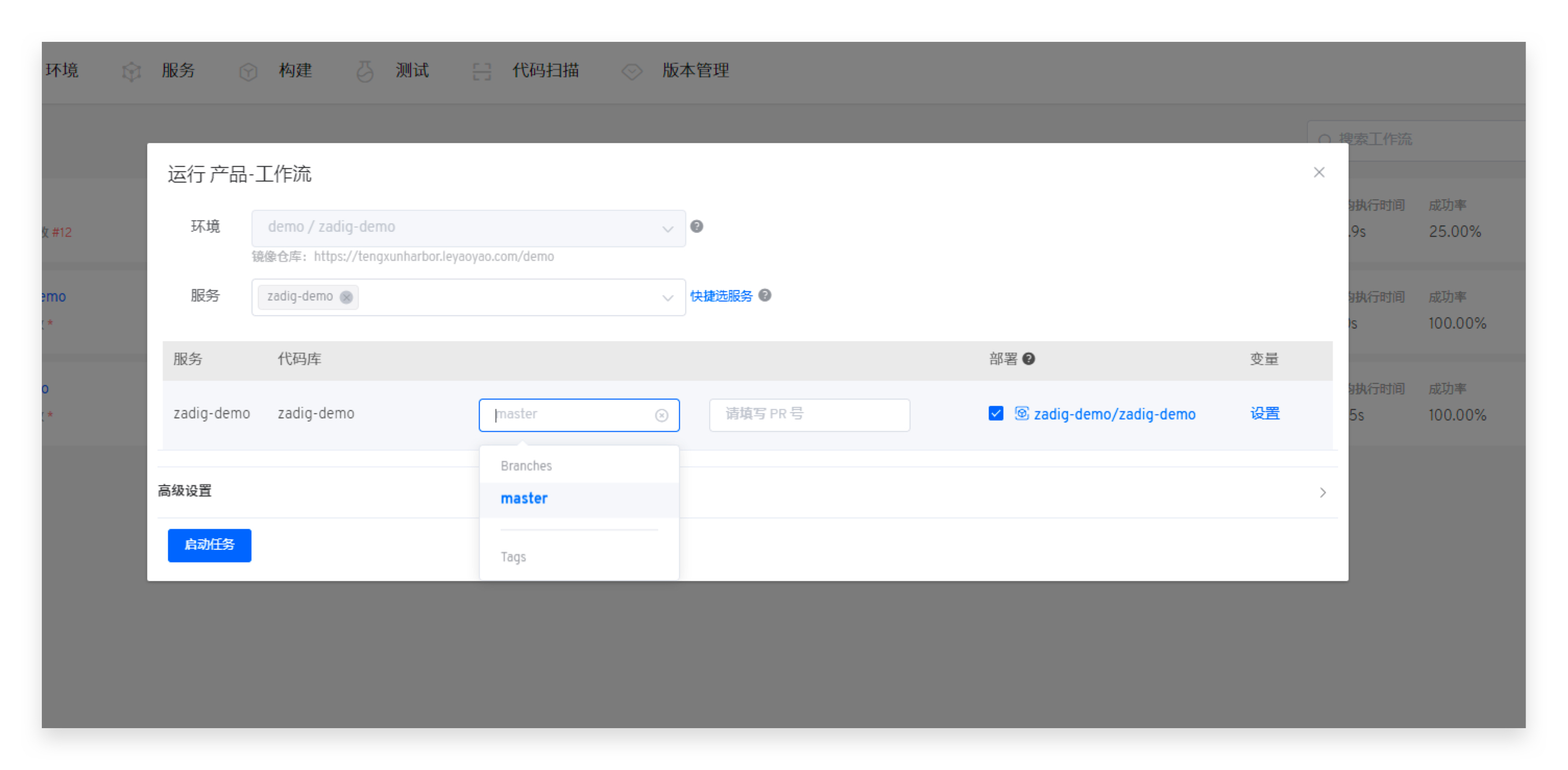Click the 测试 flask icon in top nav
Screen dimensions: 1568x770
click(x=365, y=72)
